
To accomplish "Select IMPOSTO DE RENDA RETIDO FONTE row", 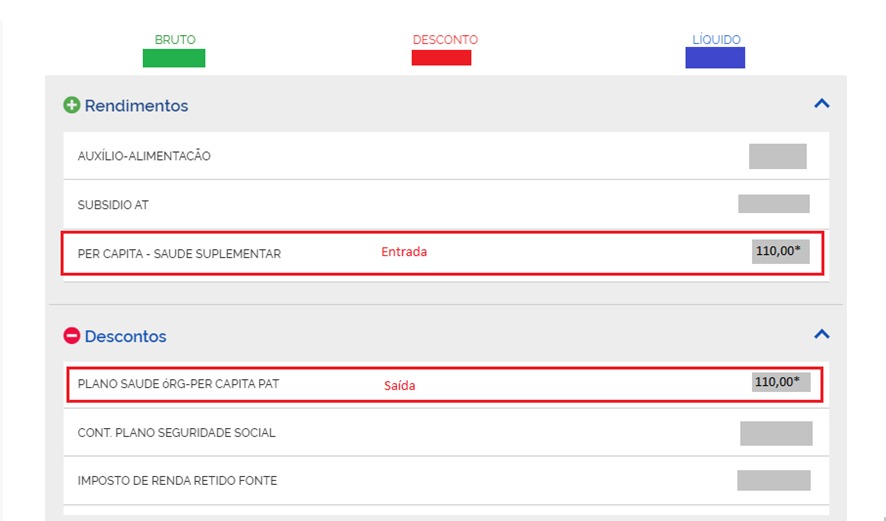I will click(x=177, y=481).
